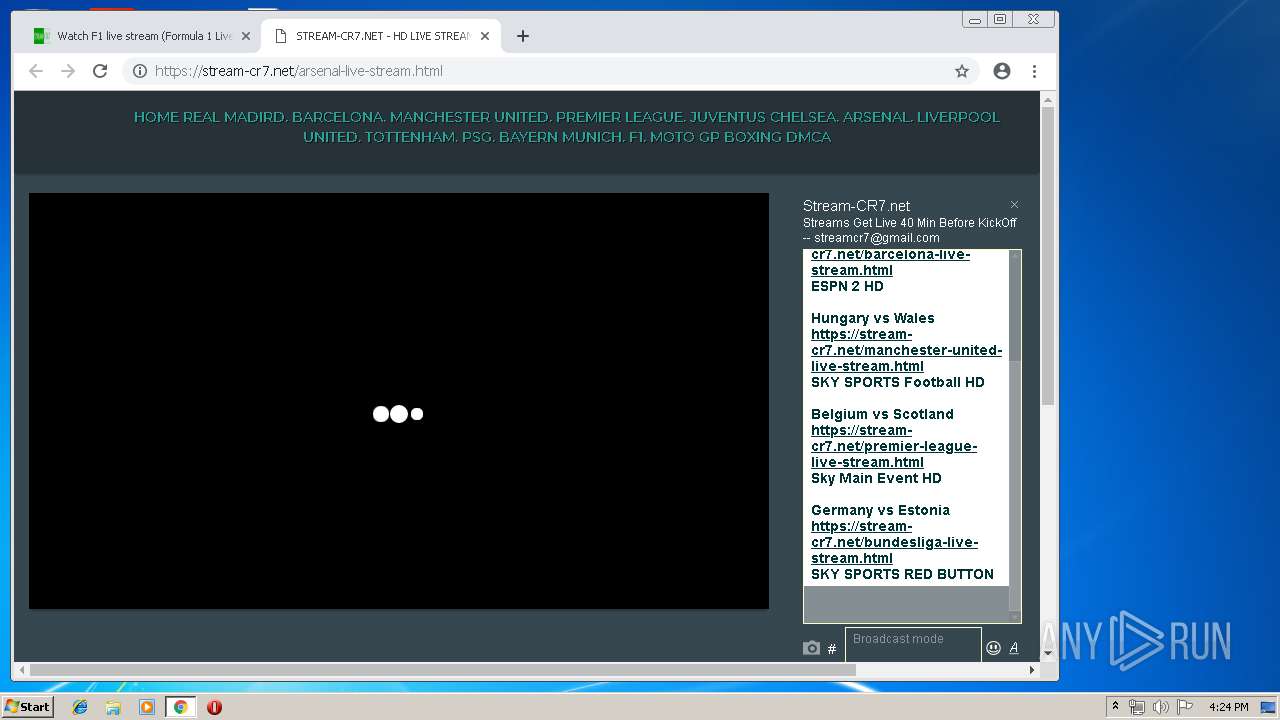Open the Windows Start menu

tap(27, 707)
